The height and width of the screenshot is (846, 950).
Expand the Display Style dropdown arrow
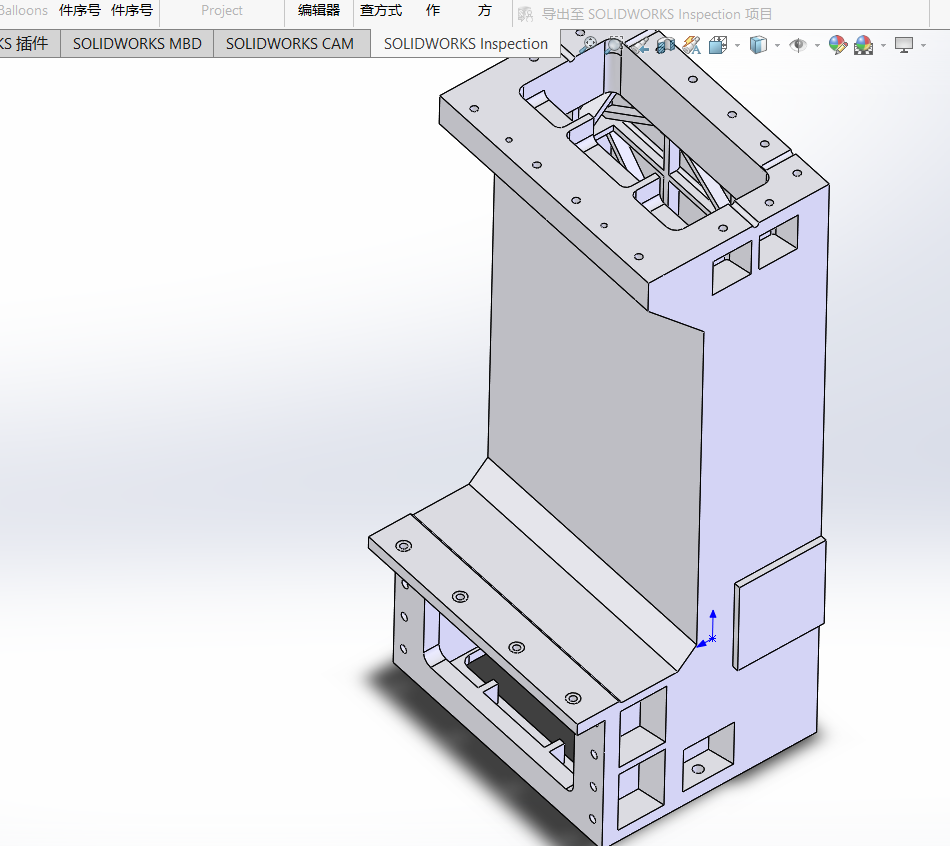click(x=778, y=45)
